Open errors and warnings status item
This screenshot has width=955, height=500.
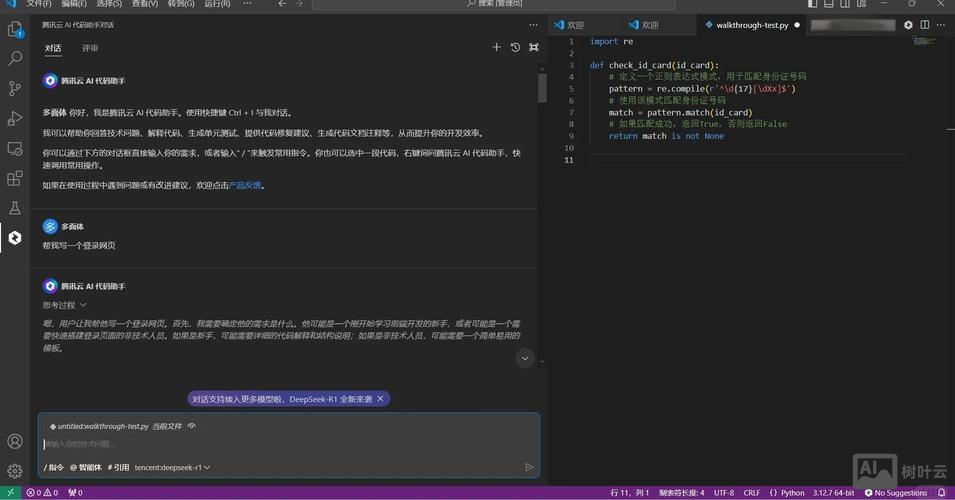click(x=42, y=493)
